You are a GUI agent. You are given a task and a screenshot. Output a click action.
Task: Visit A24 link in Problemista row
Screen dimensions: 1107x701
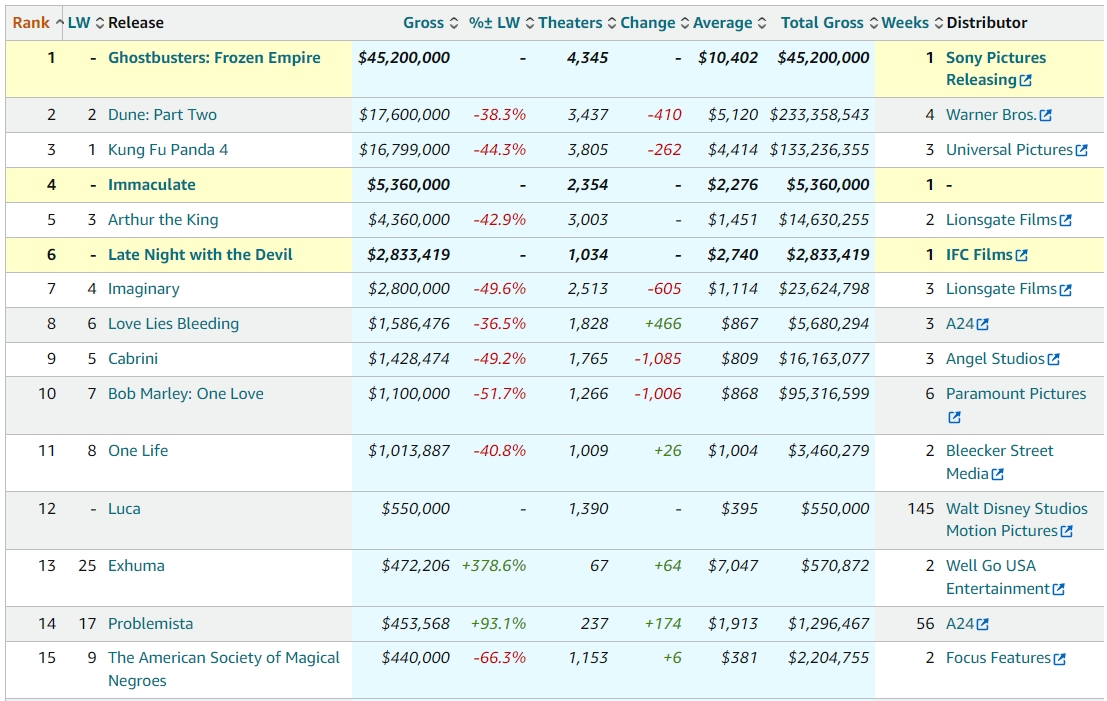coord(960,623)
